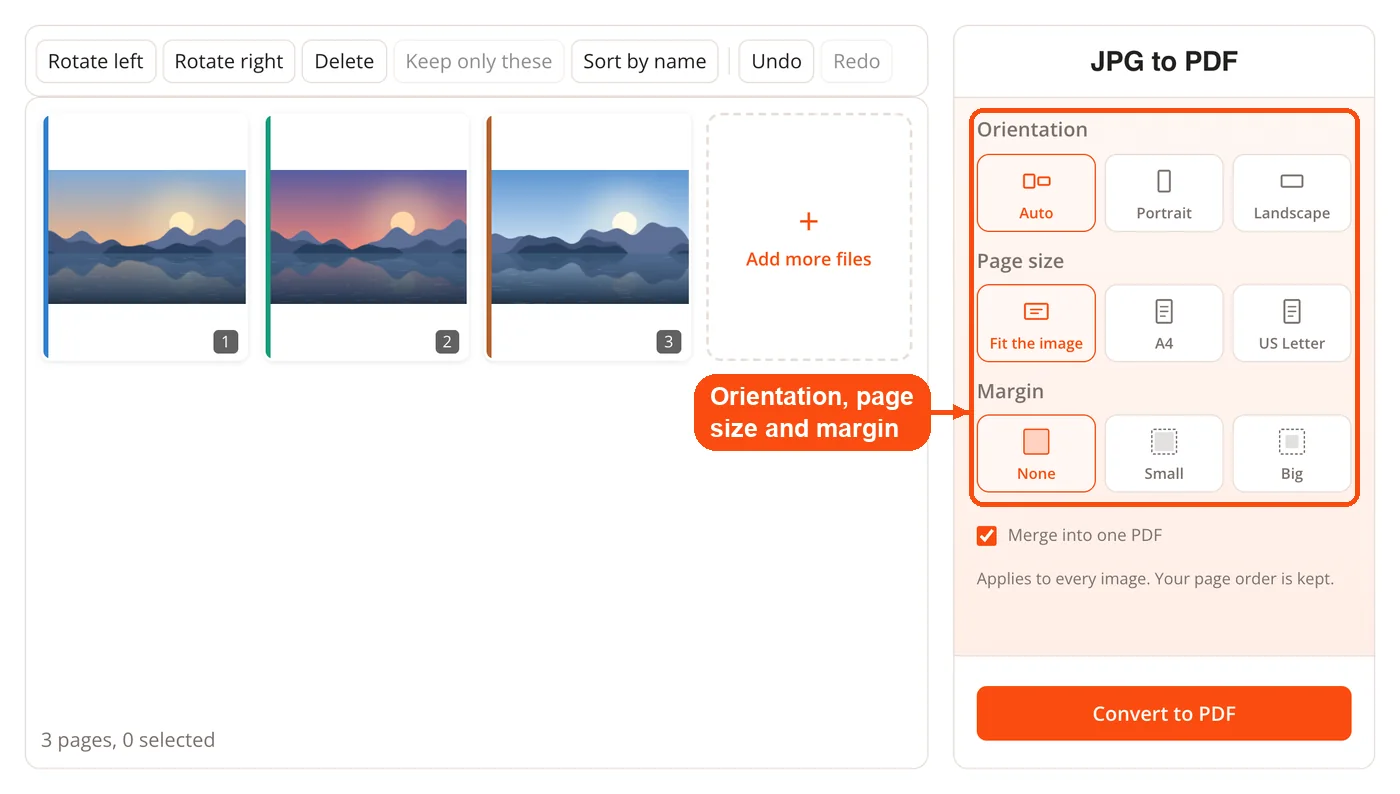This screenshot has width=1400, height=794.
Task: Set margin to None
Action: point(1036,454)
